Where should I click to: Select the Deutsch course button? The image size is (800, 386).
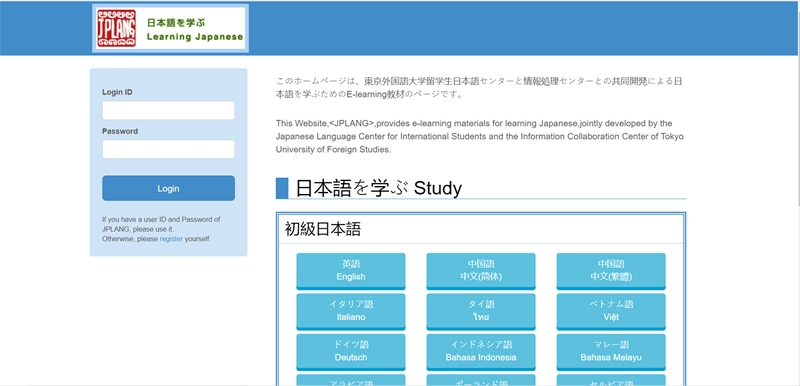(x=351, y=352)
